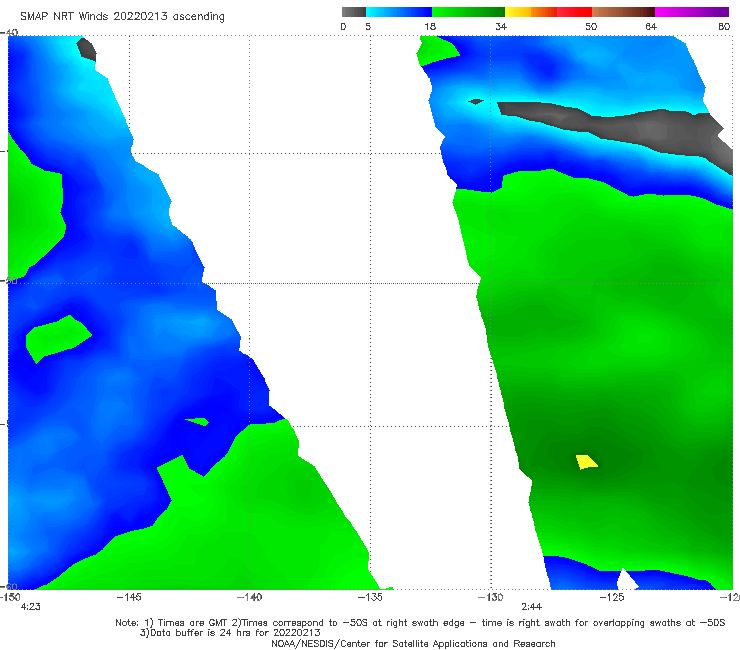Click the longitude label -135
This screenshot has height=650, width=740.
pyautogui.click(x=370, y=597)
